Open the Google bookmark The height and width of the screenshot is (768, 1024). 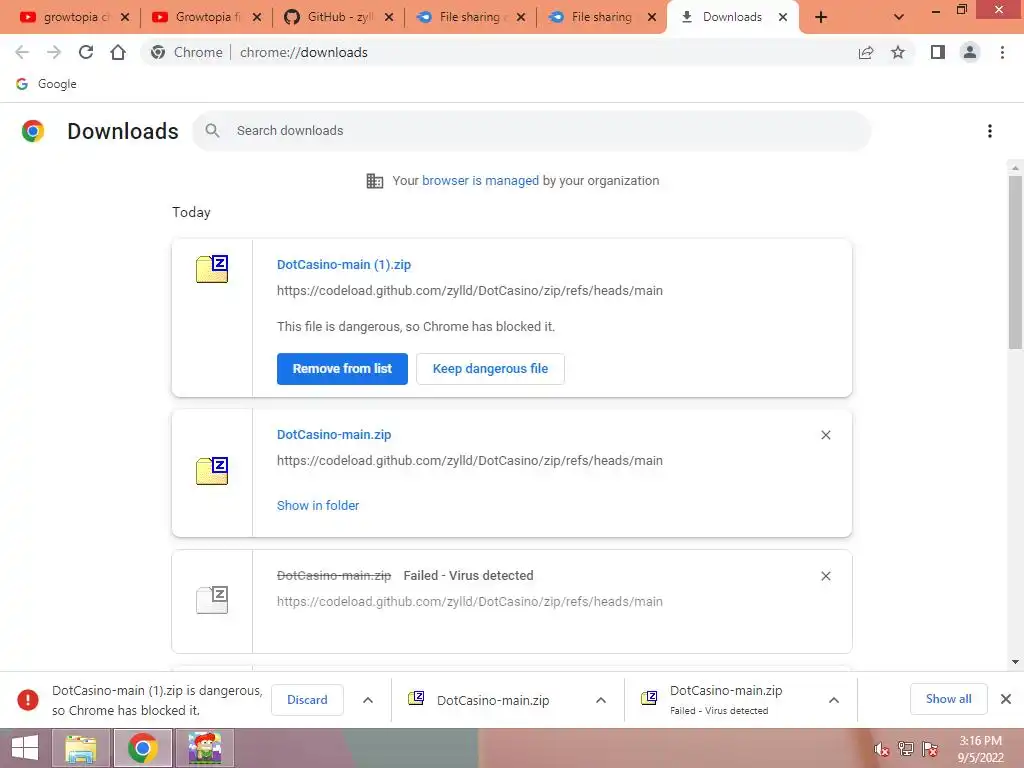pyautogui.click(x=46, y=84)
